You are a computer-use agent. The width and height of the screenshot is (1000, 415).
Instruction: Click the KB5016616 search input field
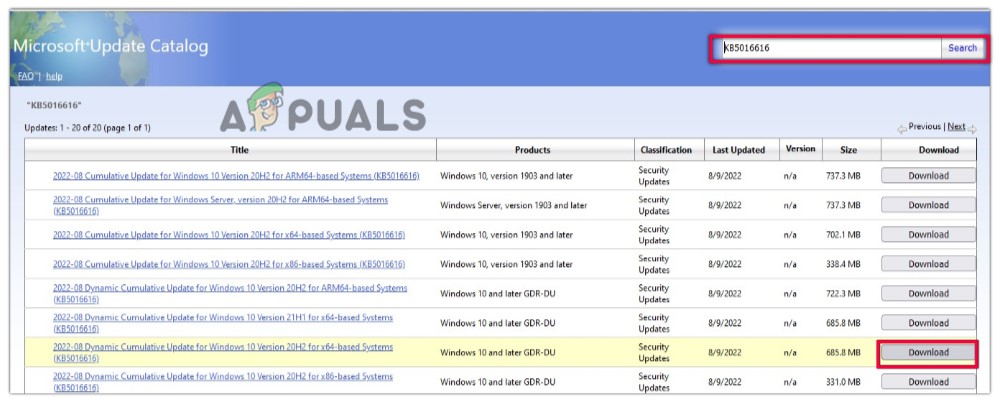[831, 48]
